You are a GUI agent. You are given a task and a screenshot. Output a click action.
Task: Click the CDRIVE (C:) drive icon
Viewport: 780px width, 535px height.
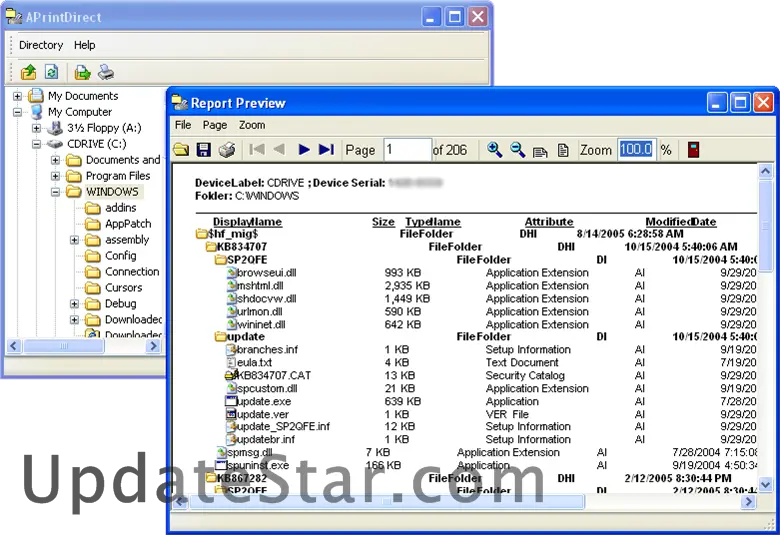click(x=55, y=144)
